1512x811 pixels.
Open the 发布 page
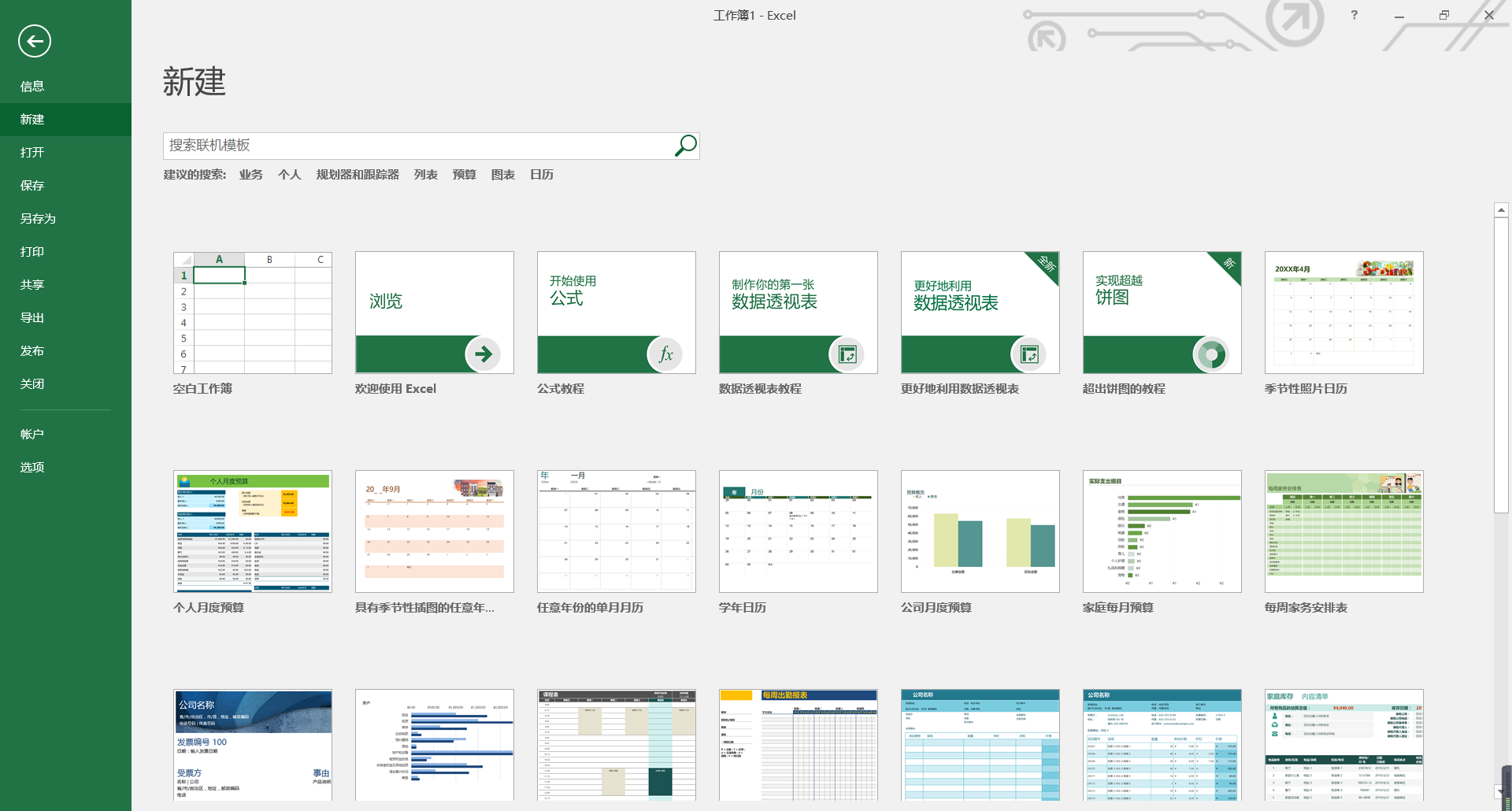coord(65,351)
